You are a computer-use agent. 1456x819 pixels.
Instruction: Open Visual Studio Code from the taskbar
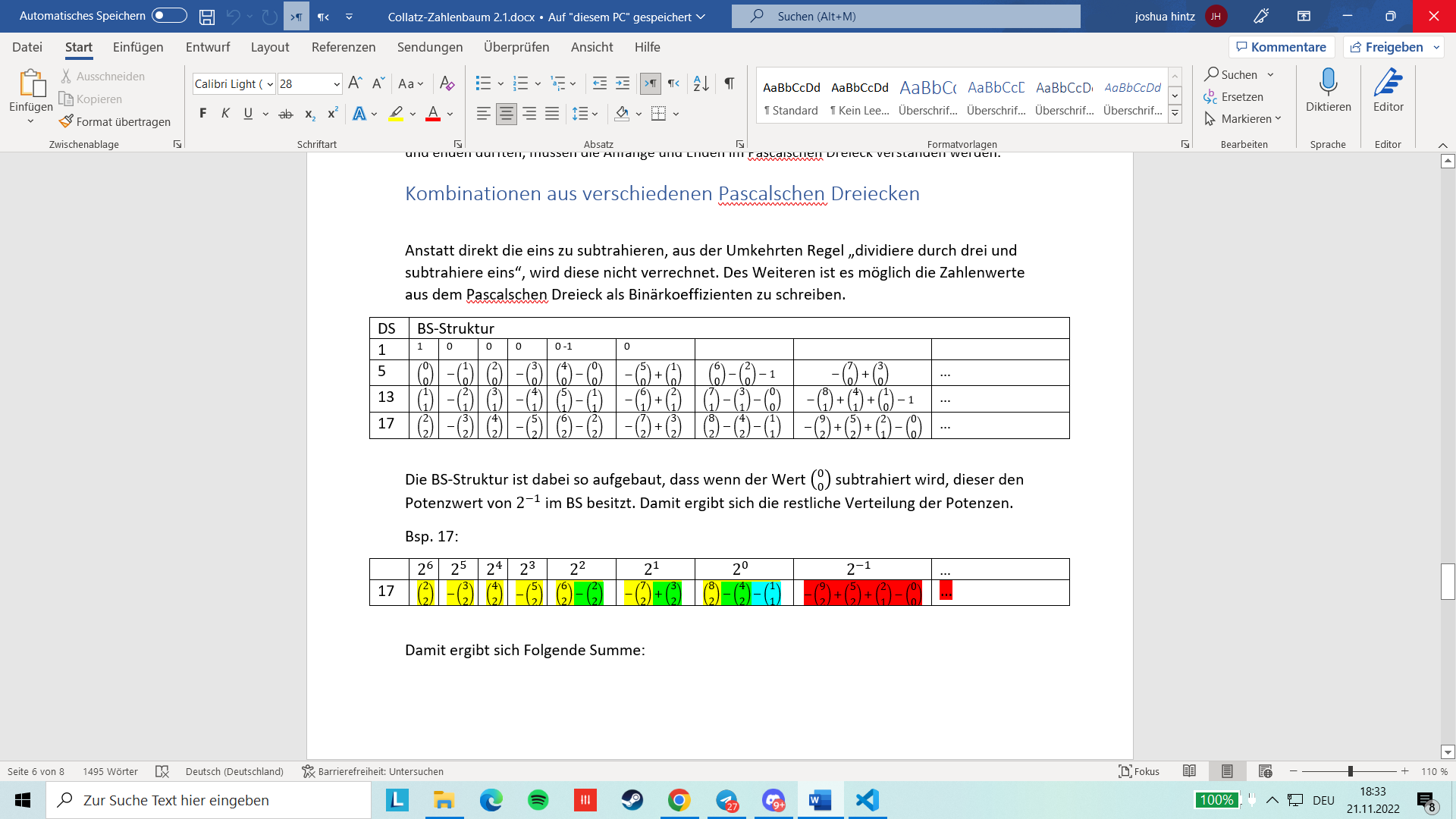(x=867, y=800)
